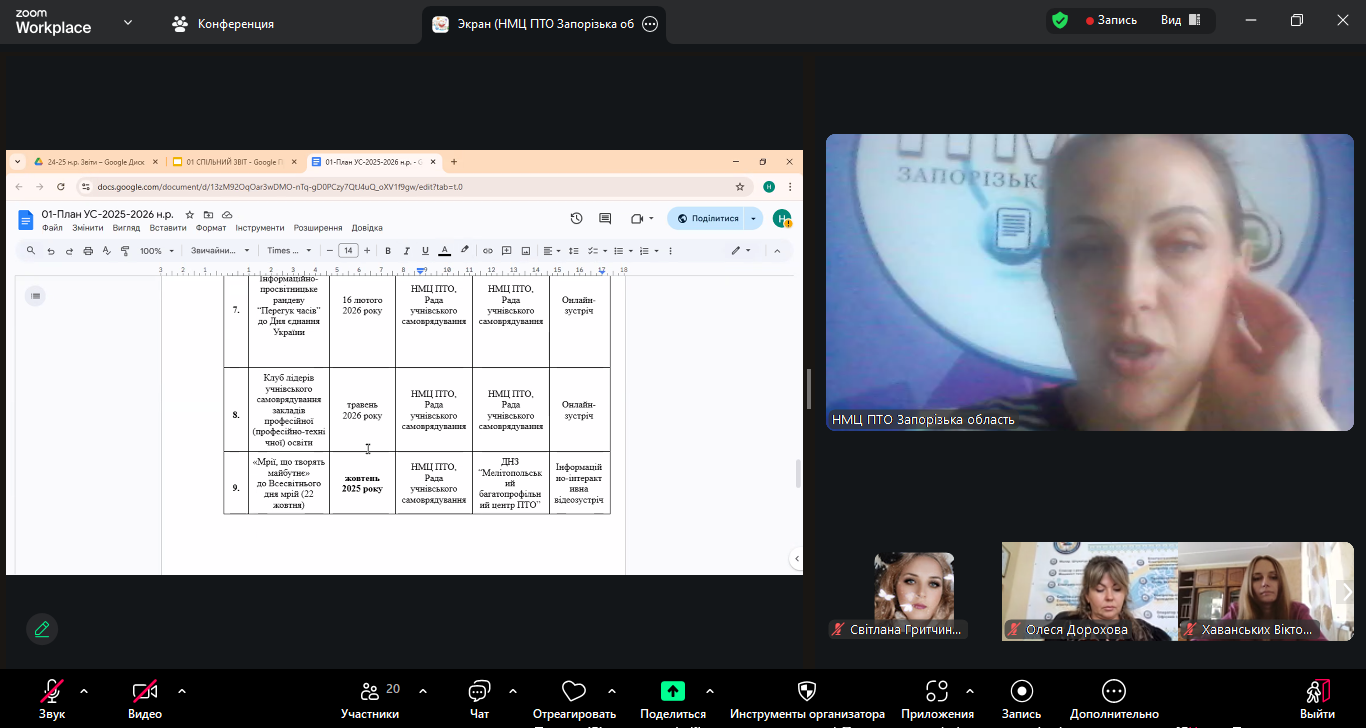Screen dimensions: 1366x728
Task: Open Инструменты организатора host tools
Action: coord(806,692)
